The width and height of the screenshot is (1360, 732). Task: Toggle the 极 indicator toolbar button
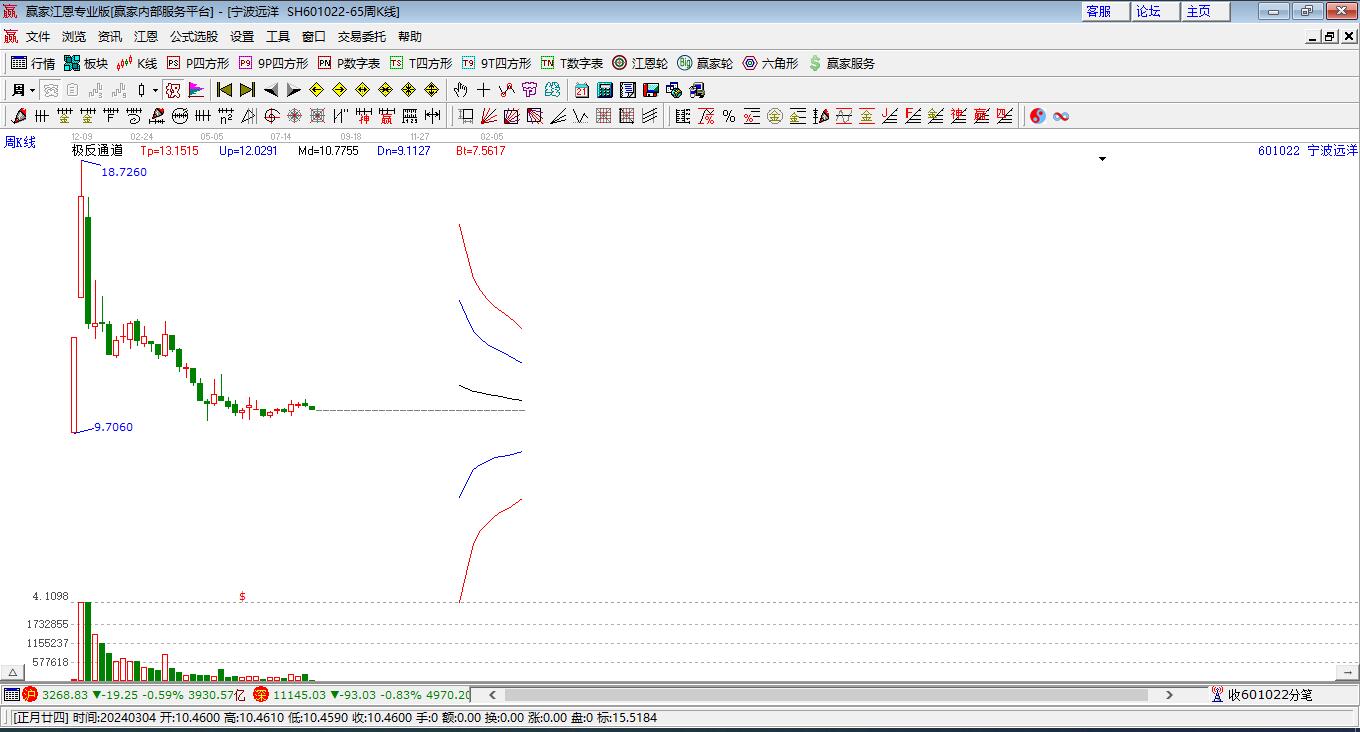point(172,90)
